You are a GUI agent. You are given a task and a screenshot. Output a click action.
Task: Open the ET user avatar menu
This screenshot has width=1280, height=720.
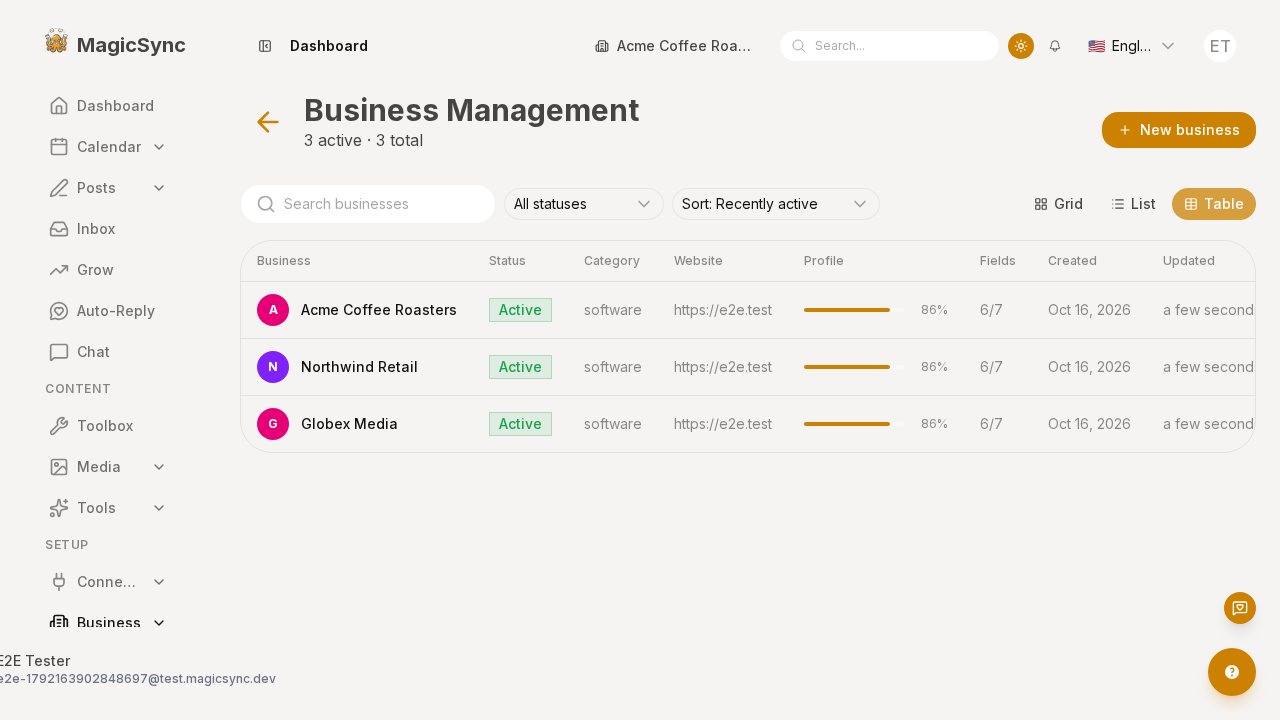pyautogui.click(x=1220, y=46)
